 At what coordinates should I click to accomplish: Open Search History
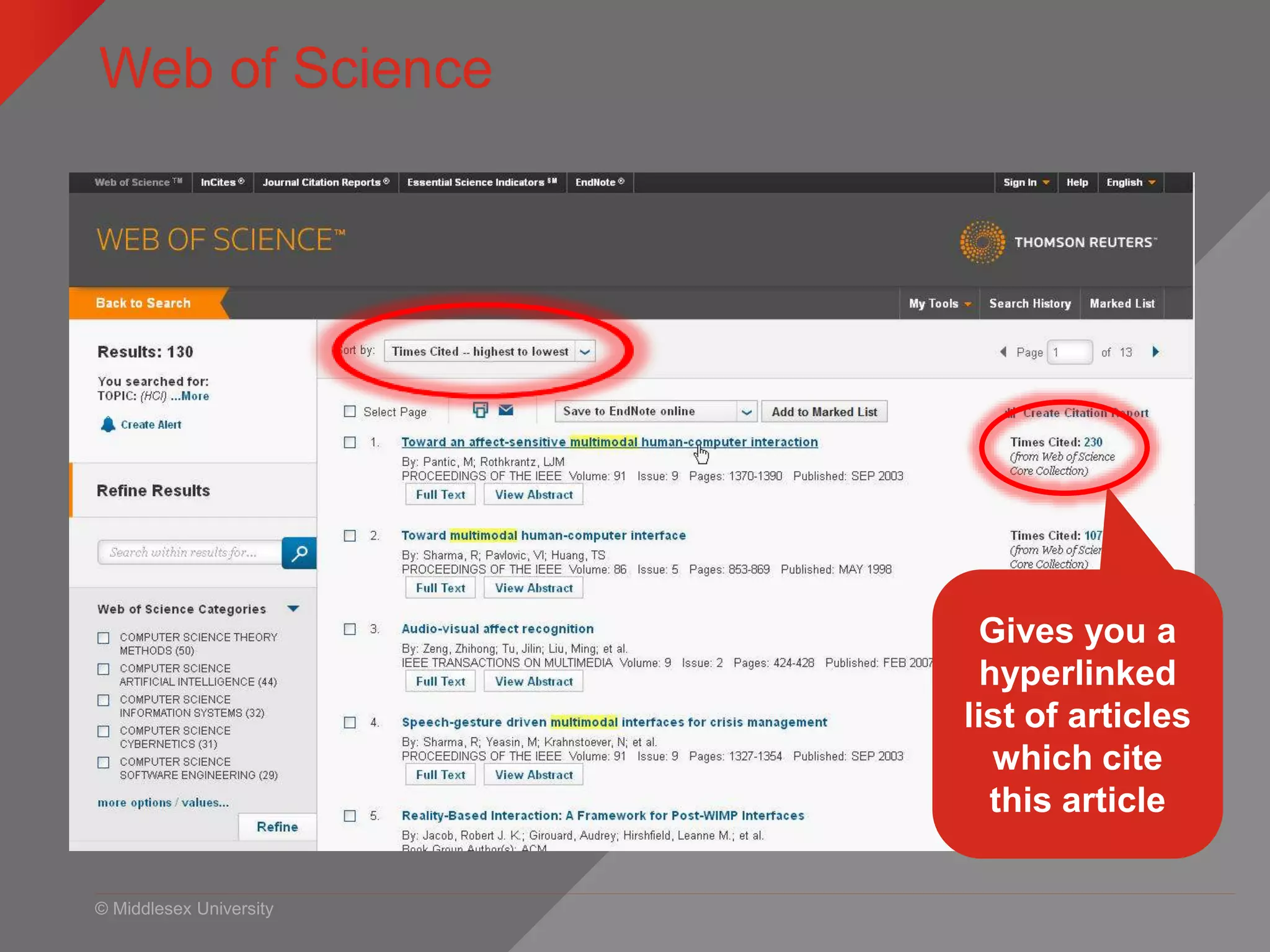[1030, 304]
